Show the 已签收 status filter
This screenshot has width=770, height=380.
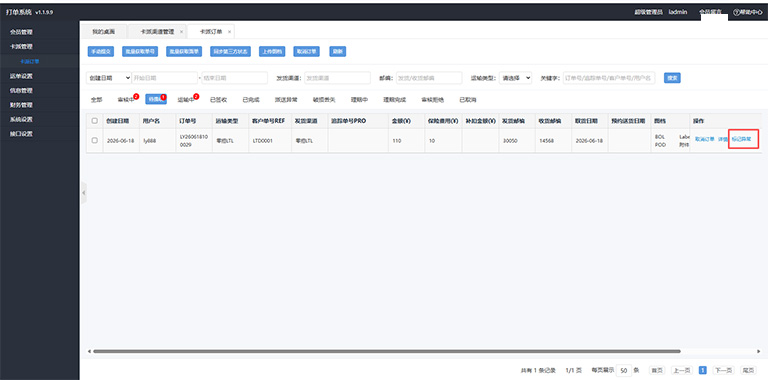218,100
